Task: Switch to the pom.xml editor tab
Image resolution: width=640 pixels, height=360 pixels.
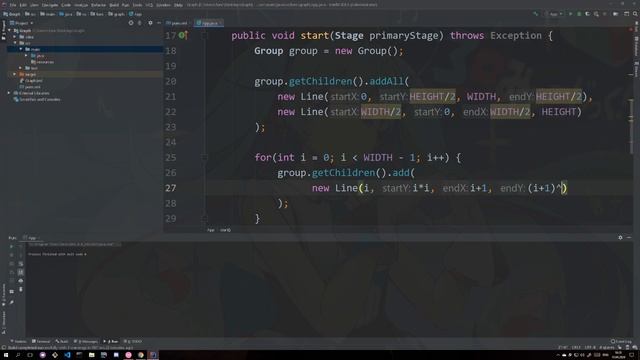Action: (177, 23)
